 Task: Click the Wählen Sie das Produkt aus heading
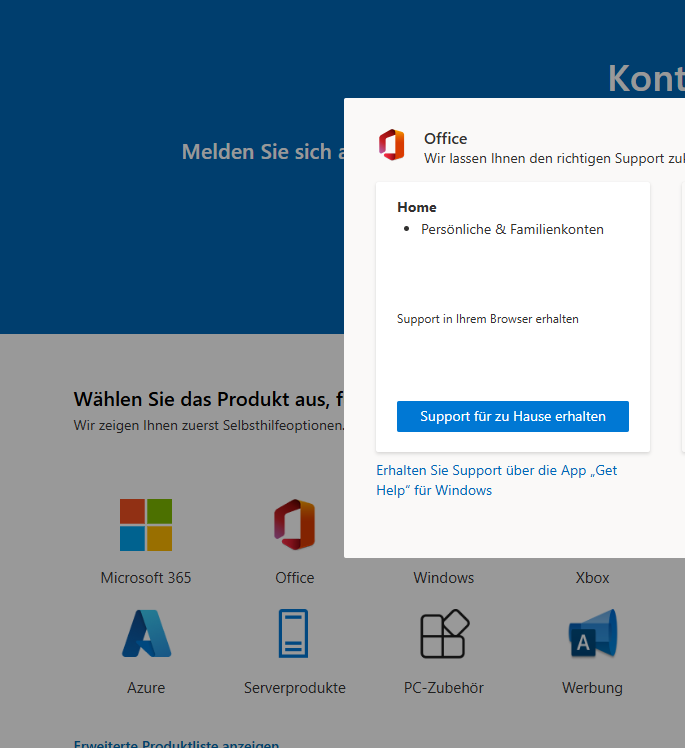click(208, 399)
